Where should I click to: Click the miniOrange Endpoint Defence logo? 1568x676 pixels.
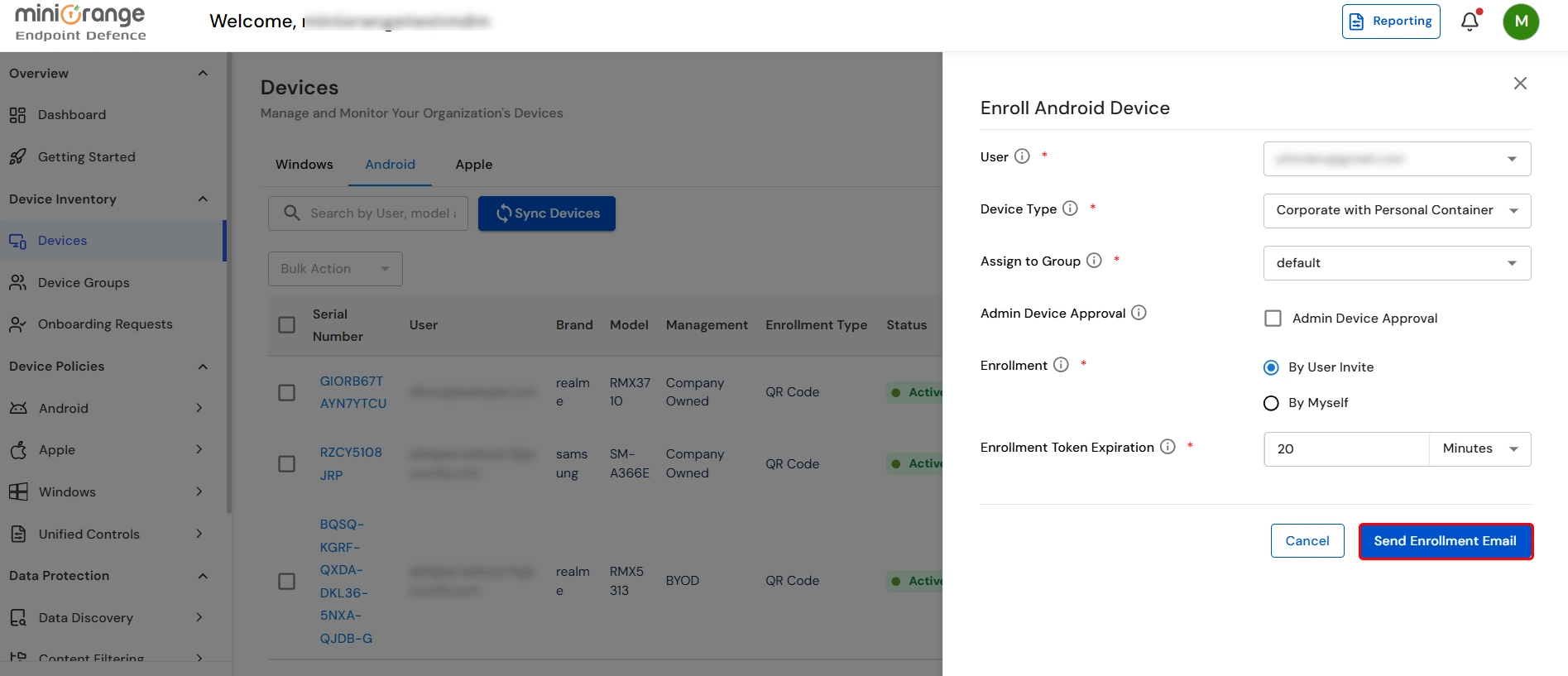[80, 22]
